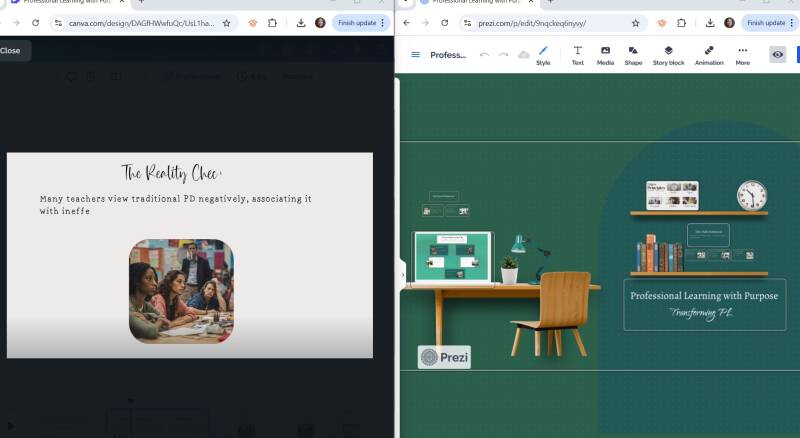
Task: Open profile avatar in Canva browser window
Action: pos(320,23)
